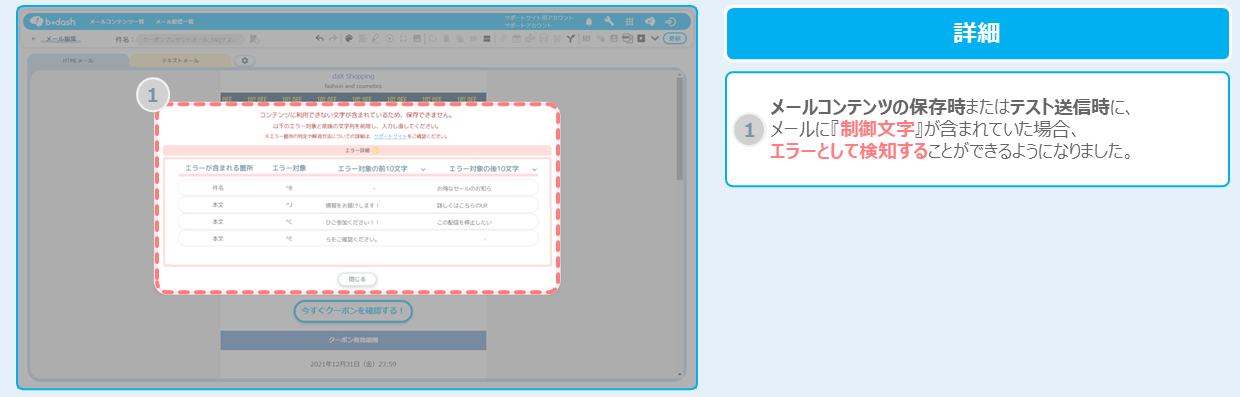
Task: Open エラー対象の後10文字 column dropdown
Action: coord(534,169)
